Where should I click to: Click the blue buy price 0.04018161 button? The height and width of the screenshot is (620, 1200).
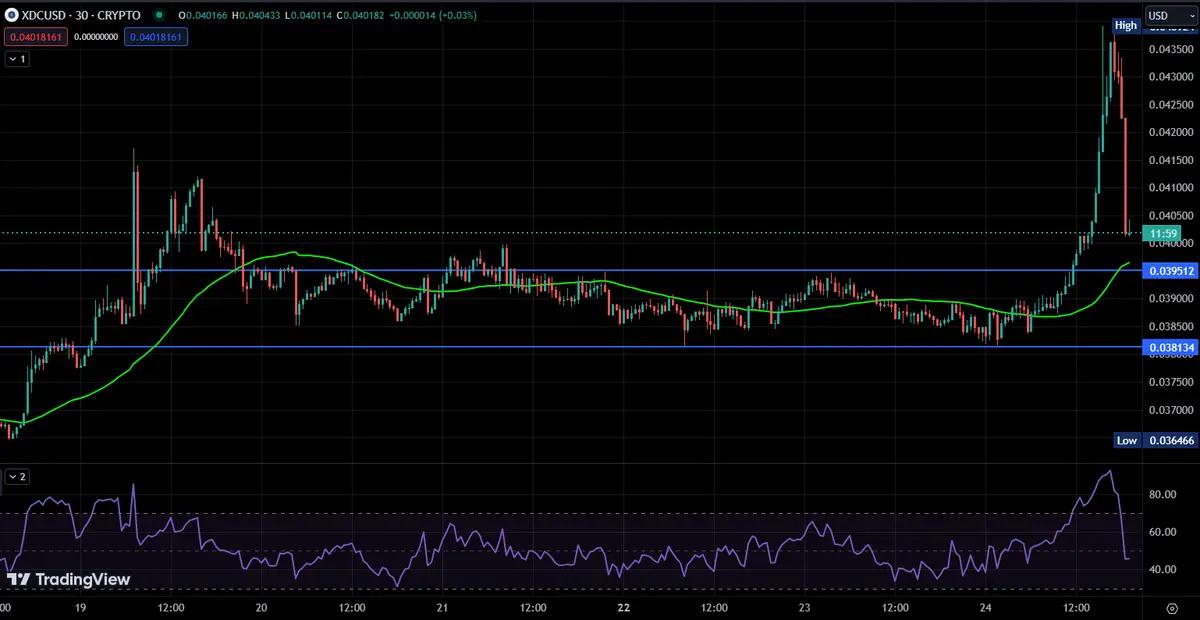click(x=156, y=36)
